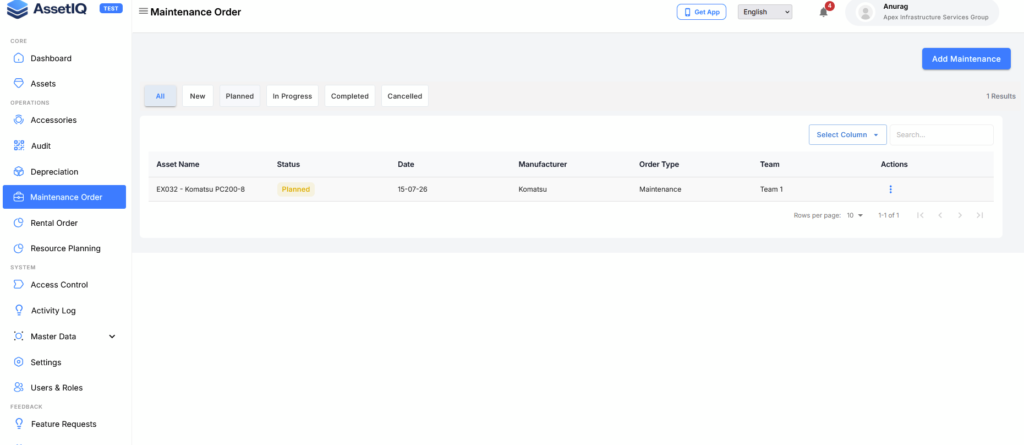Select the In Progress tab

[292, 96]
